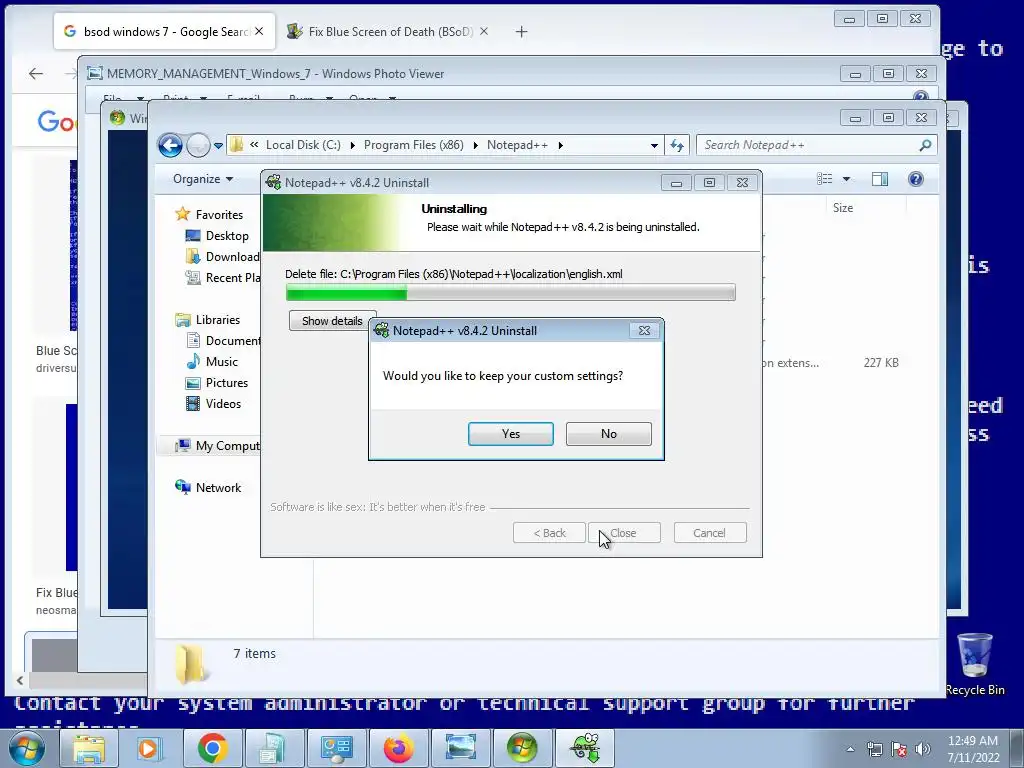Open Firefox from the taskbar

(398, 748)
